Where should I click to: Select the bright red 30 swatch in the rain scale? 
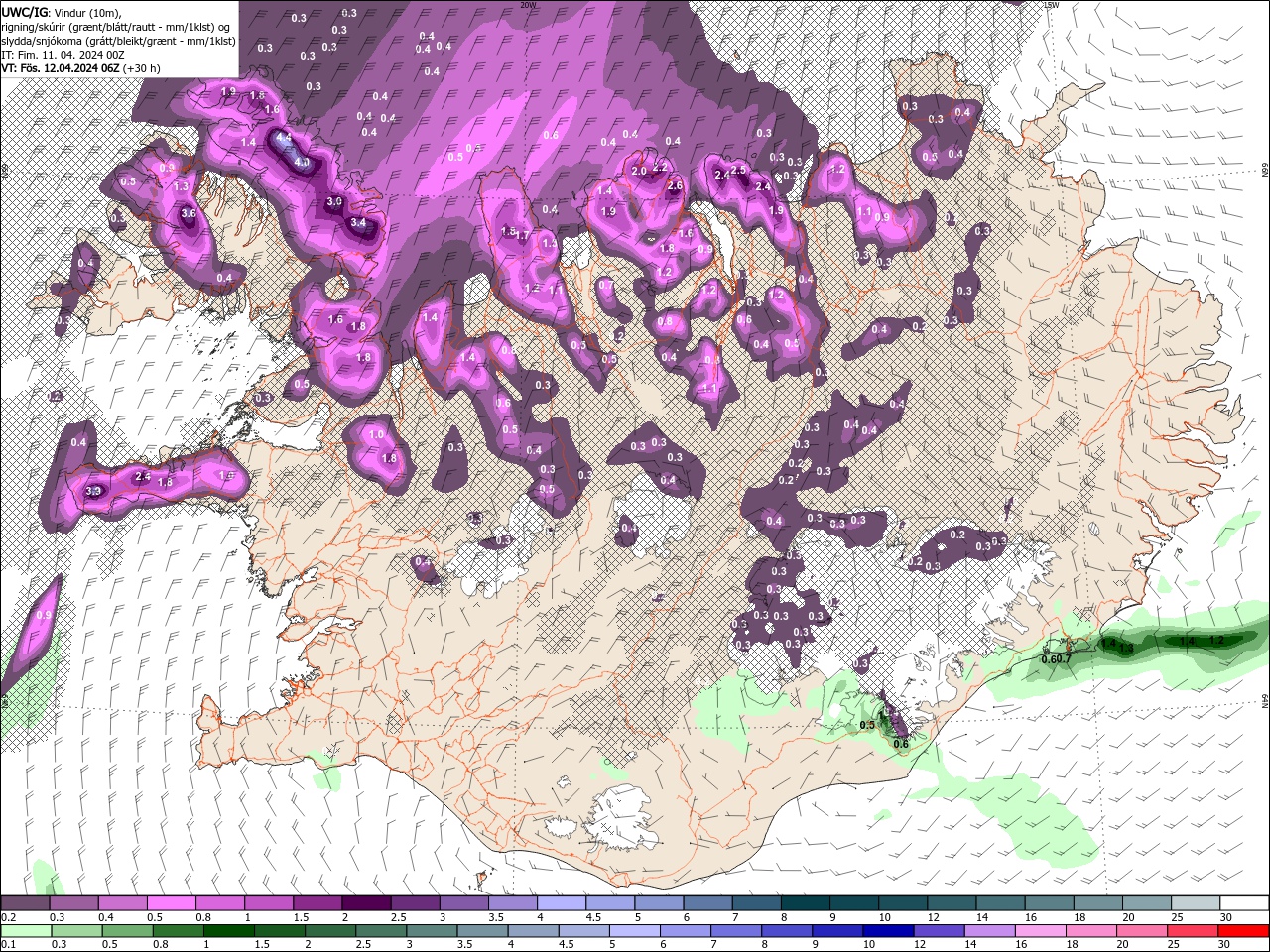[1245, 931]
